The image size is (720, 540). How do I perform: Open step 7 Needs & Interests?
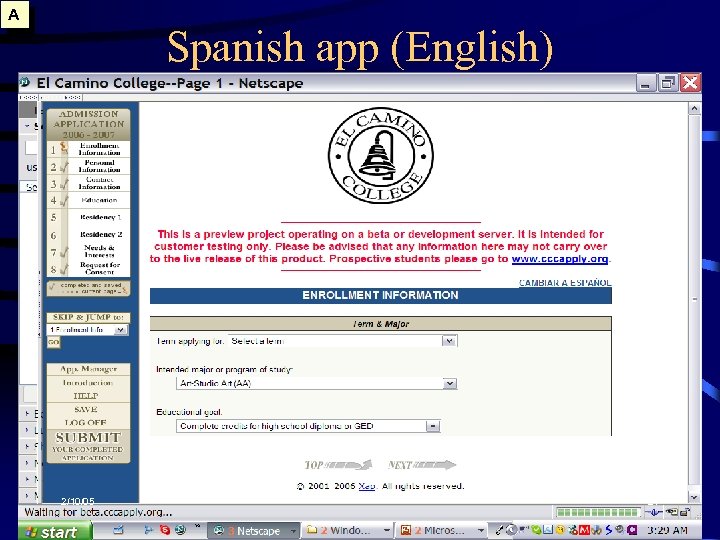tap(89, 251)
